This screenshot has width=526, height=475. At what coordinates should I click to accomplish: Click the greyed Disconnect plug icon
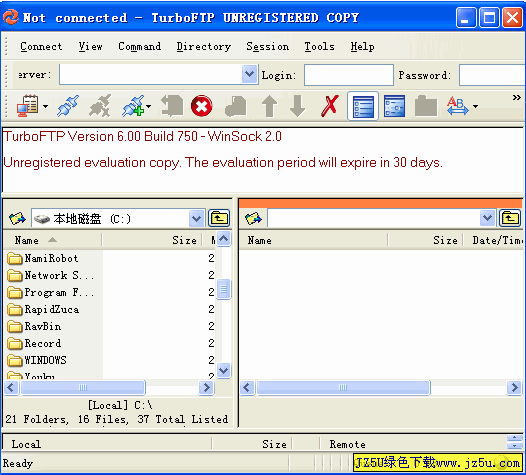pos(100,106)
